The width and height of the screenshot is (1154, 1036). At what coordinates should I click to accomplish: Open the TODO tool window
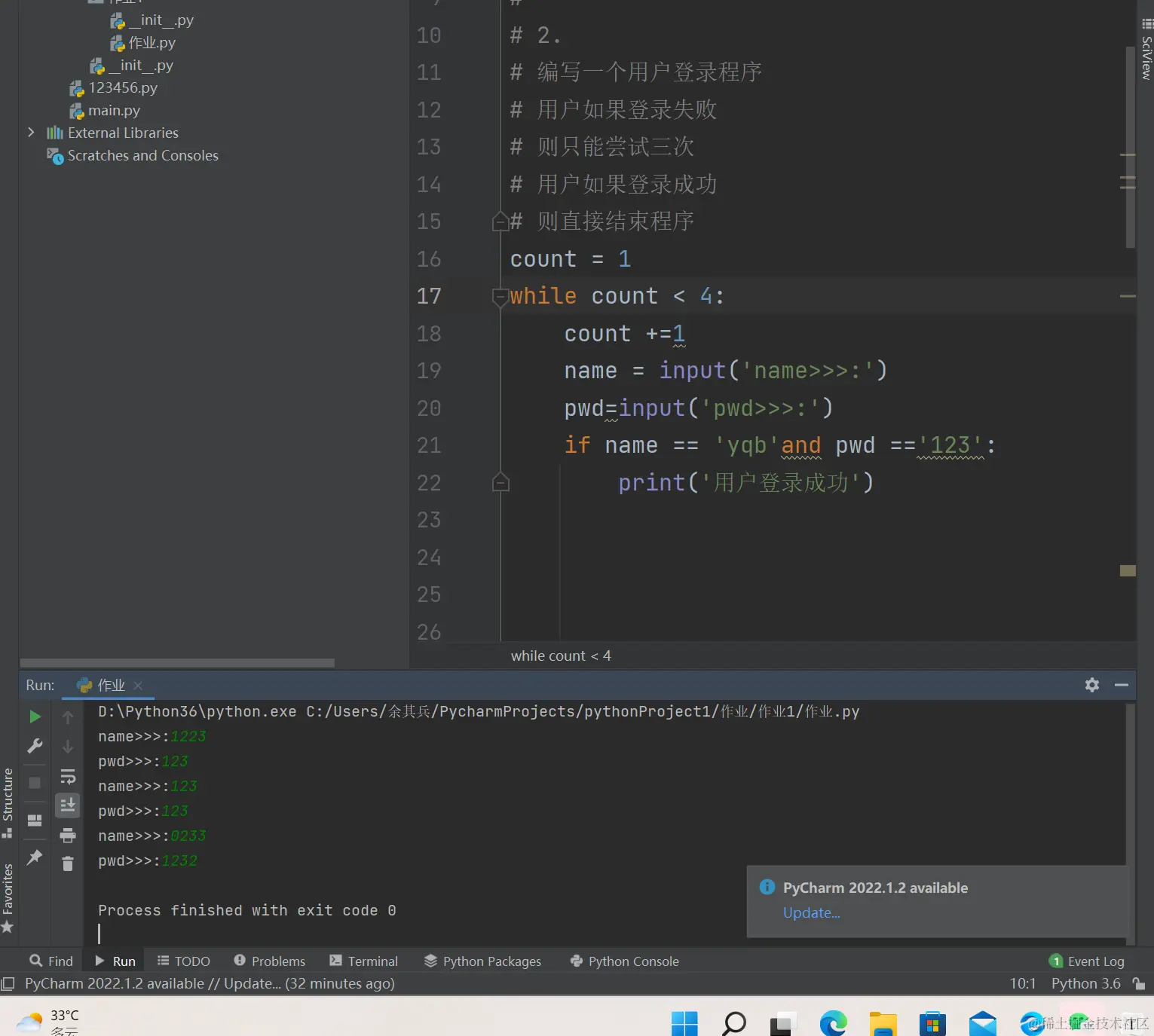[x=184, y=961]
